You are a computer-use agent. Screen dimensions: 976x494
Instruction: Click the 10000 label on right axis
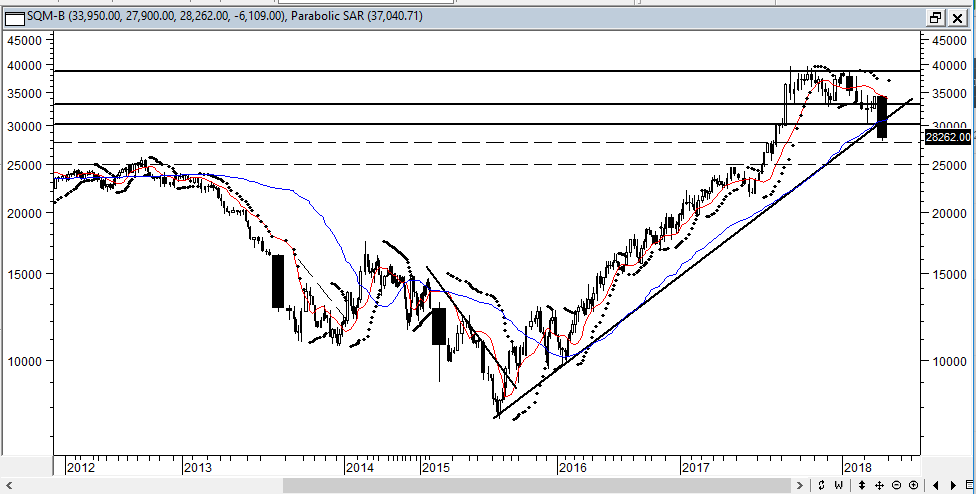[950, 361]
